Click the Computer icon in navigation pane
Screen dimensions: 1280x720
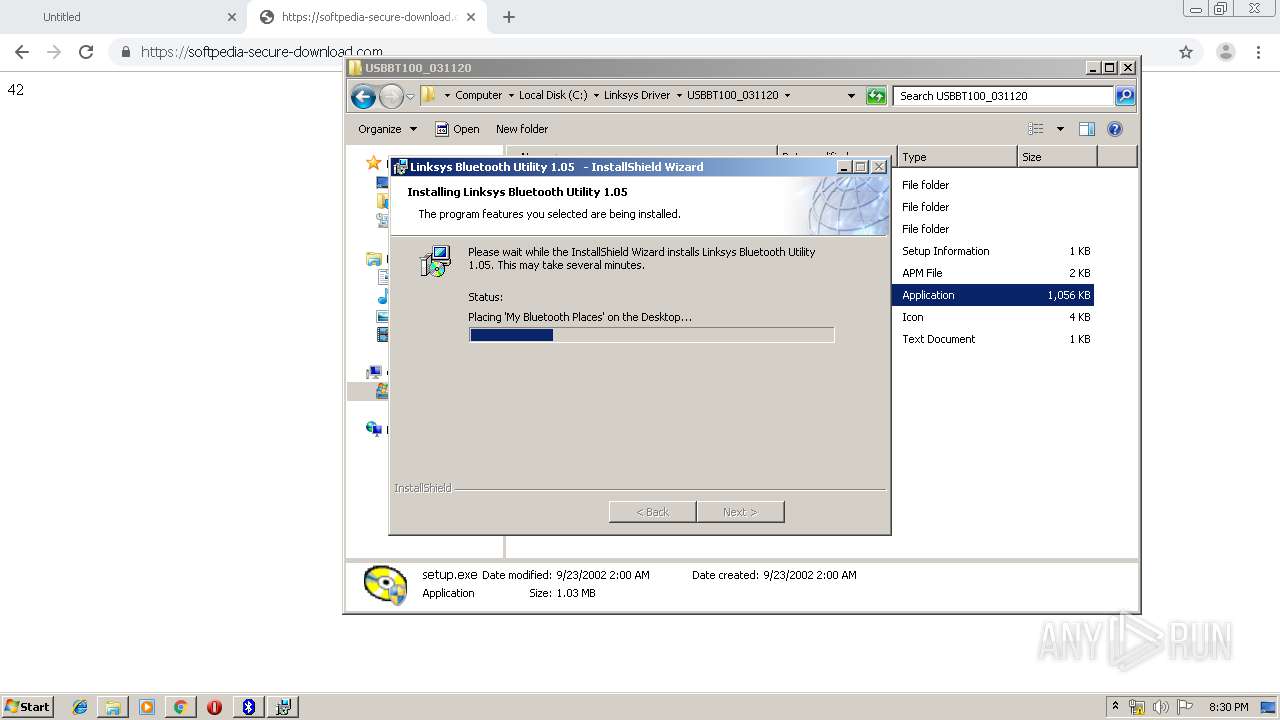tap(374, 373)
